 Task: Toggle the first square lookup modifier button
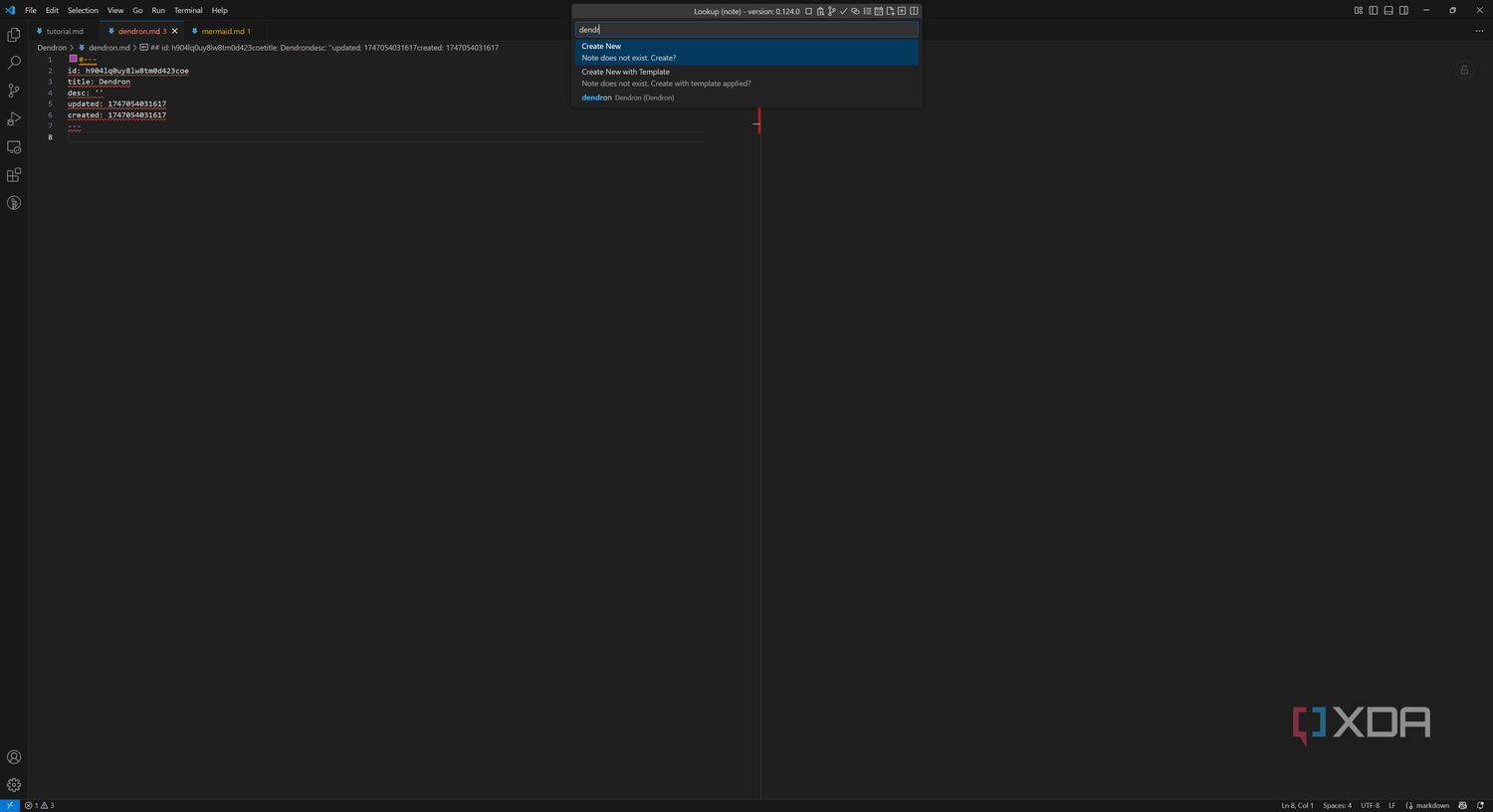pos(808,11)
